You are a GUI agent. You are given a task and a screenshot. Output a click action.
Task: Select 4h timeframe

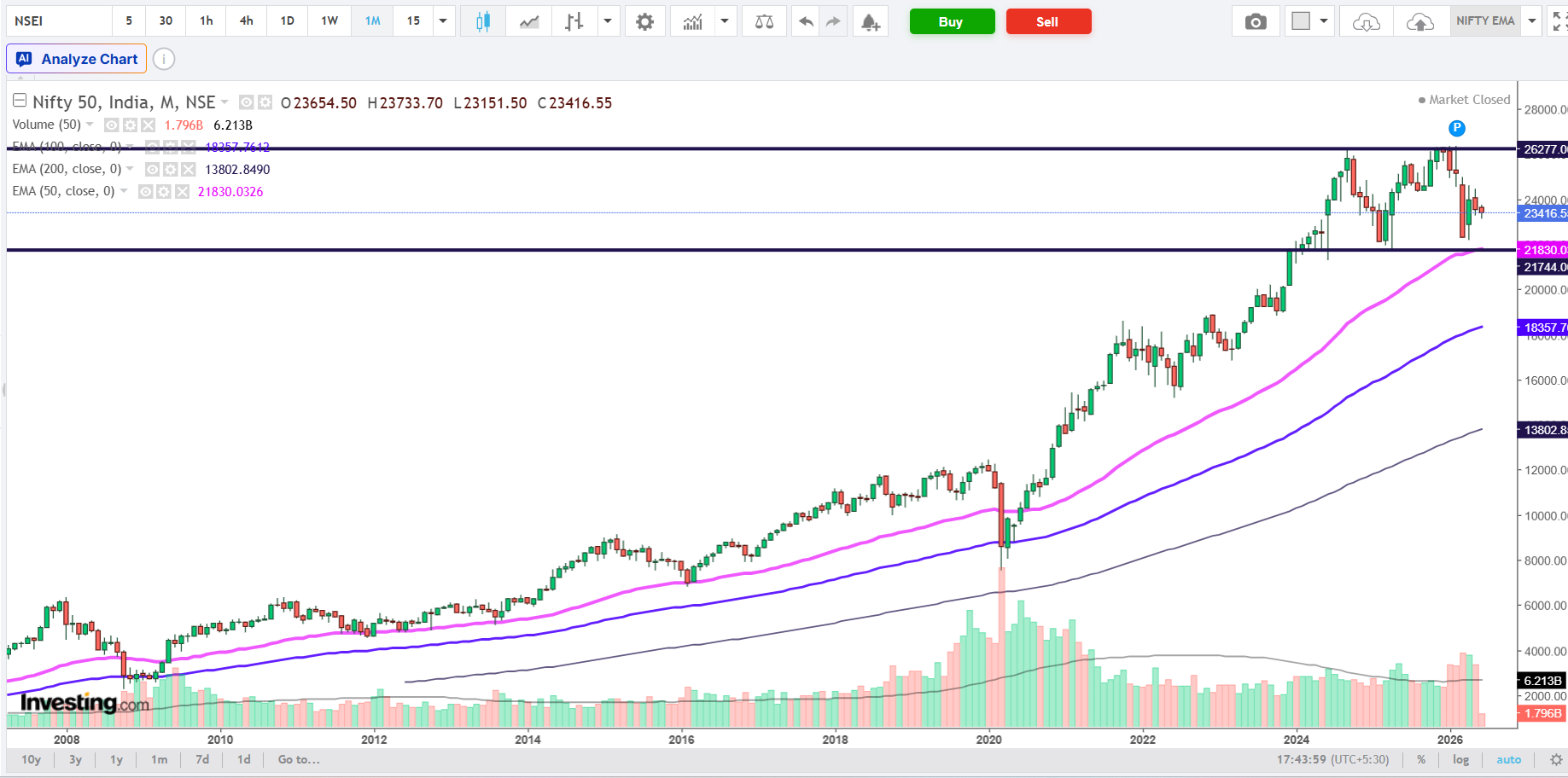tap(247, 21)
